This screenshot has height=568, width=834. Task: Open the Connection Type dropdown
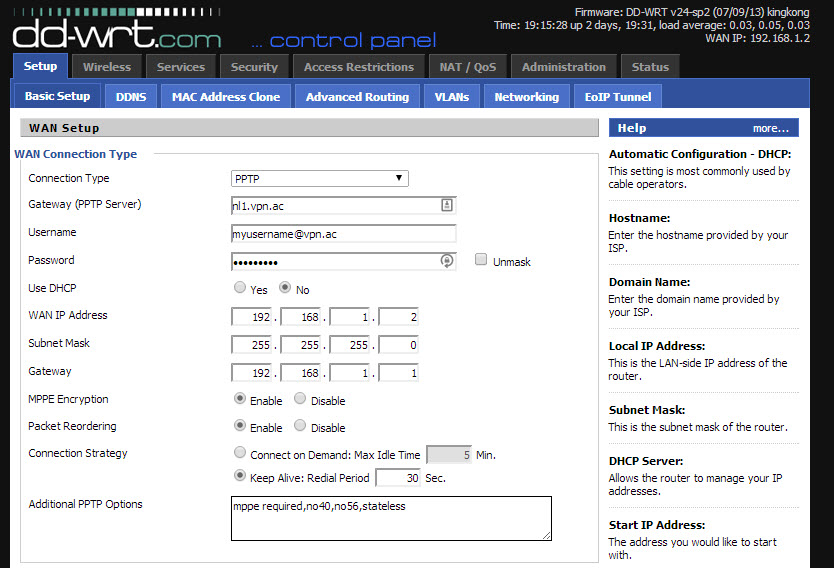(x=320, y=179)
